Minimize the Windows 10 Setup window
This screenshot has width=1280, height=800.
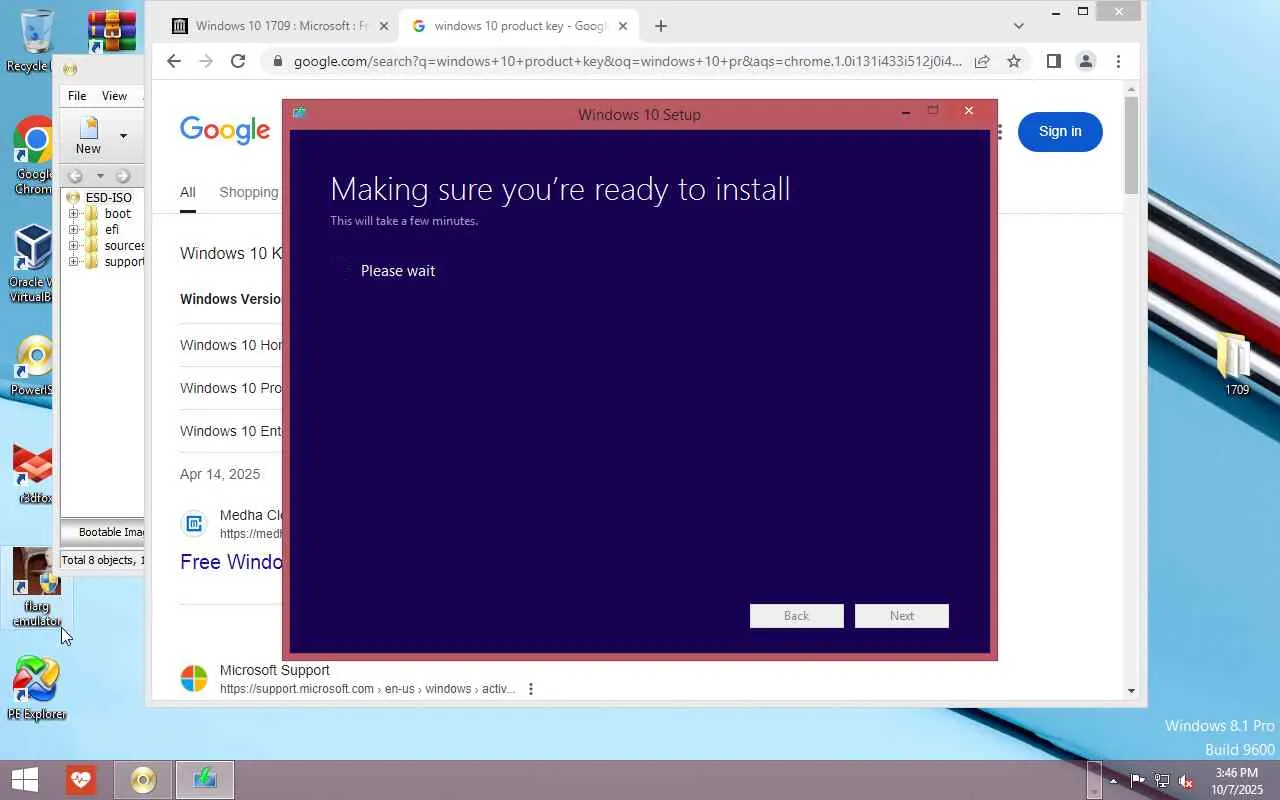point(906,112)
